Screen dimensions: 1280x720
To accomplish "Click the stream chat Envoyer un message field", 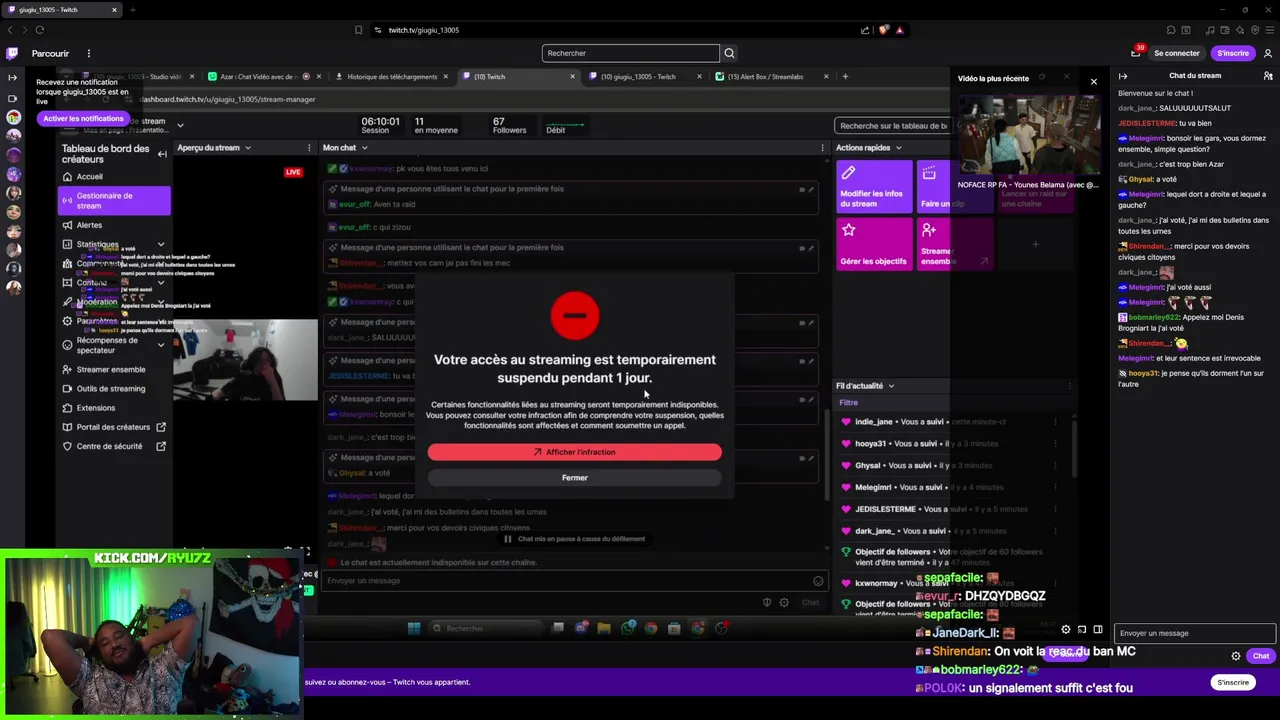I will 1194,633.
